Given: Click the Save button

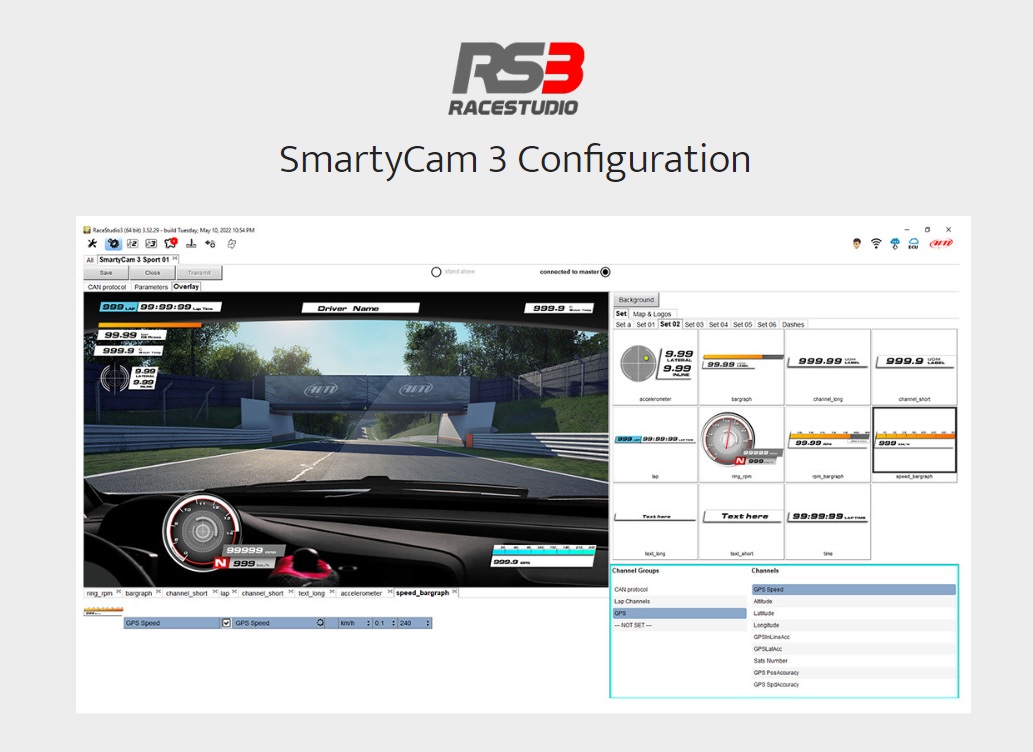Looking at the screenshot, I should [x=106, y=273].
